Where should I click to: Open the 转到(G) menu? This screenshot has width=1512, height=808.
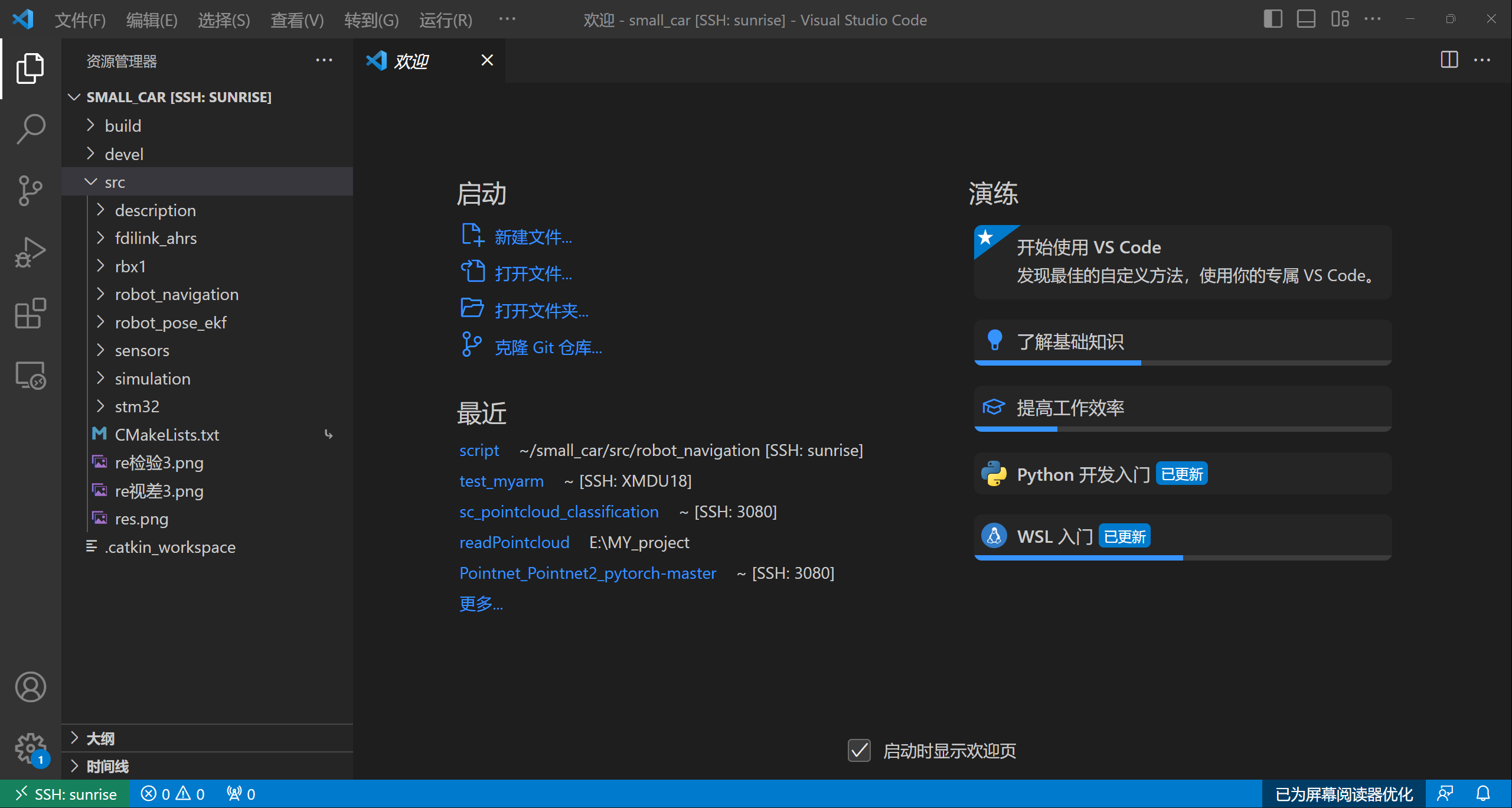point(371,20)
